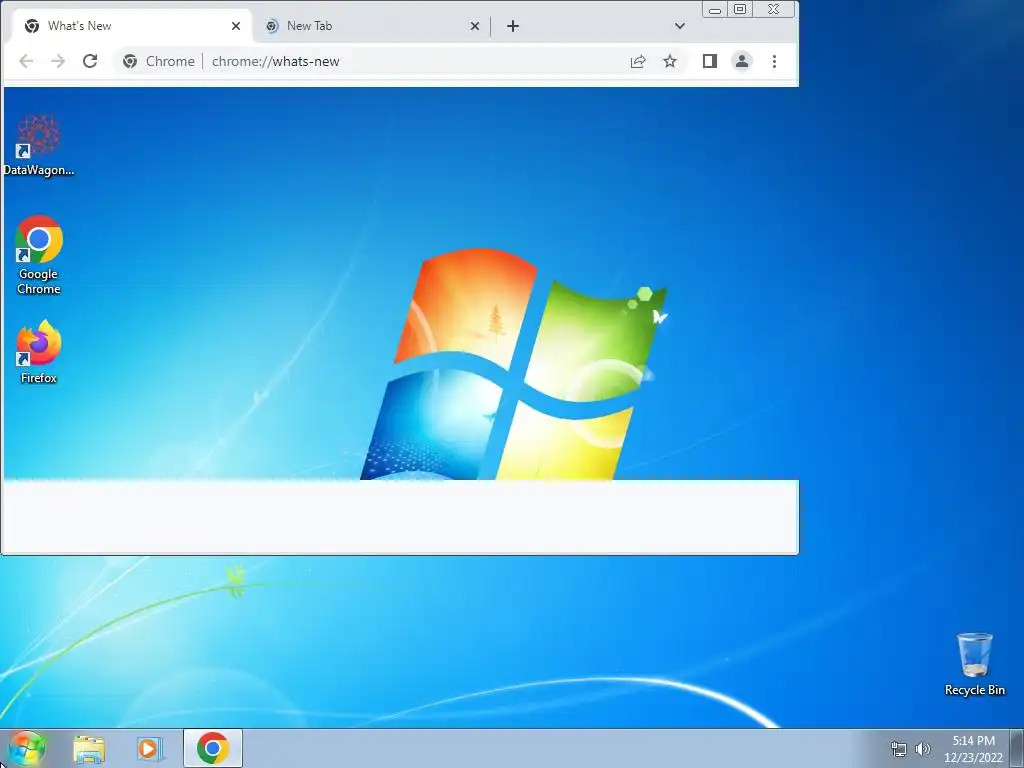Share this page using the share icon
The height and width of the screenshot is (768, 1024).
pos(638,61)
